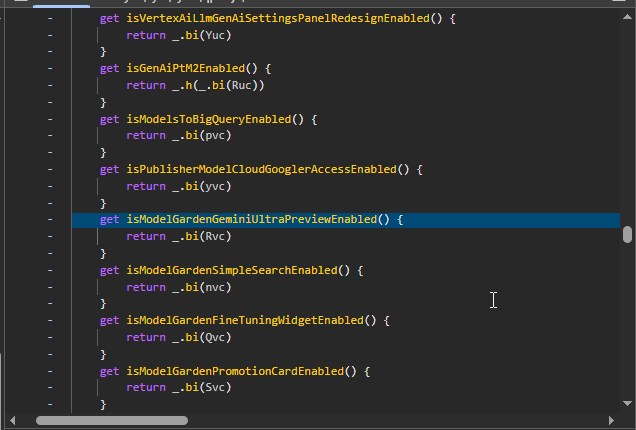Click the vertical scrollbar thumb
636x430 pixels.
tap(627, 234)
